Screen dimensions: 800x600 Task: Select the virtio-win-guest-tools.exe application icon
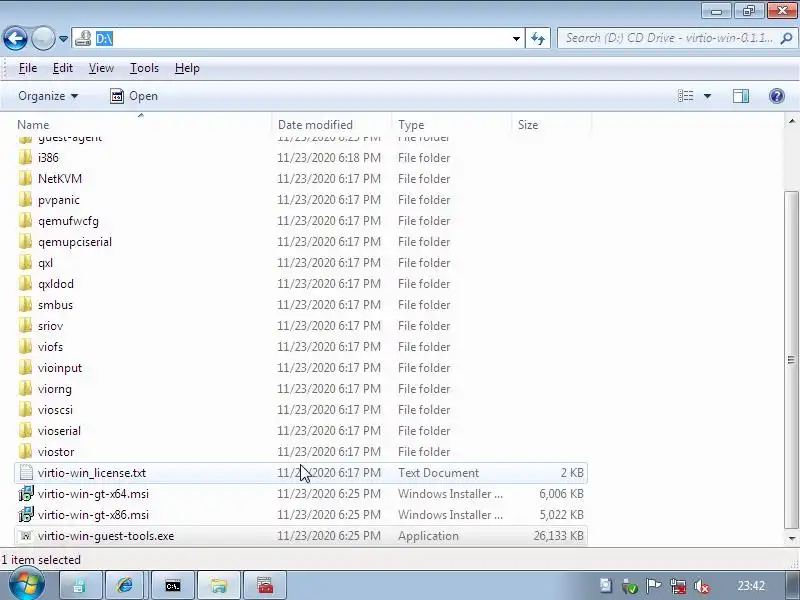[x=26, y=536]
